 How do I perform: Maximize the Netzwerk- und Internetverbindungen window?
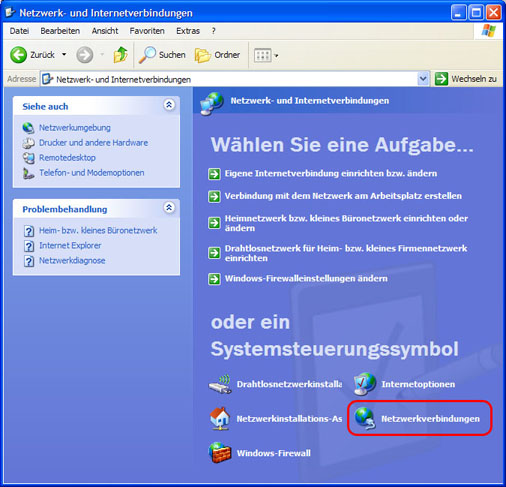point(476,13)
